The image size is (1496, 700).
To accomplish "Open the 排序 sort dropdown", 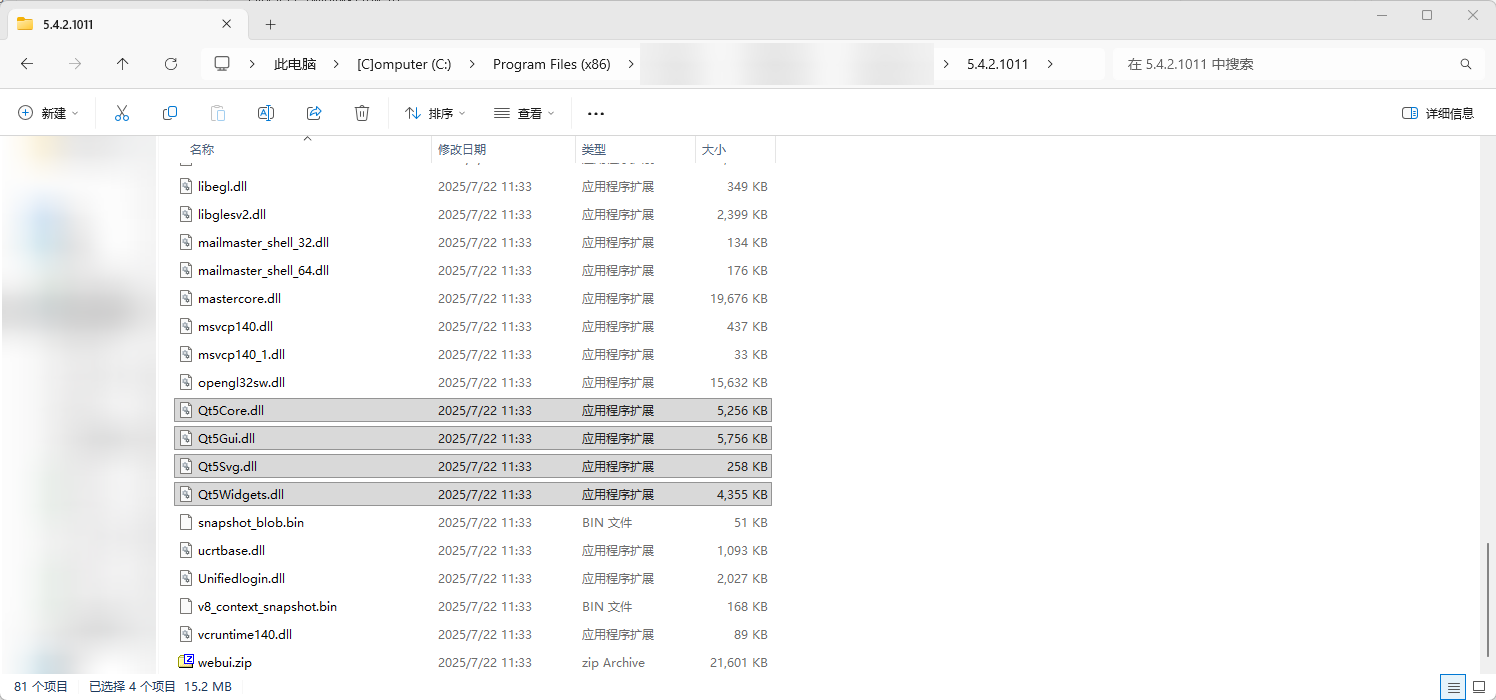I will (435, 113).
